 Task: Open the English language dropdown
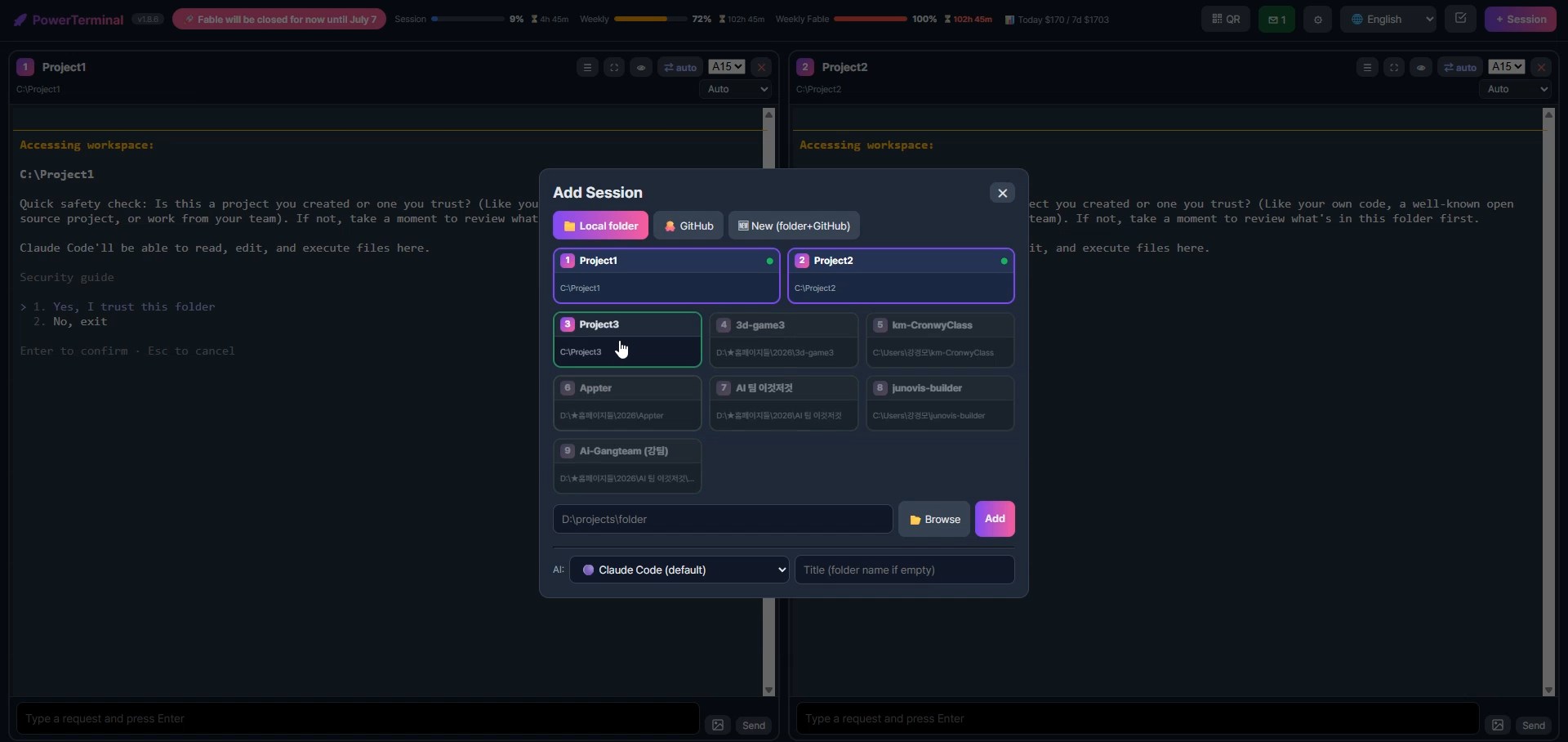pos(1388,19)
